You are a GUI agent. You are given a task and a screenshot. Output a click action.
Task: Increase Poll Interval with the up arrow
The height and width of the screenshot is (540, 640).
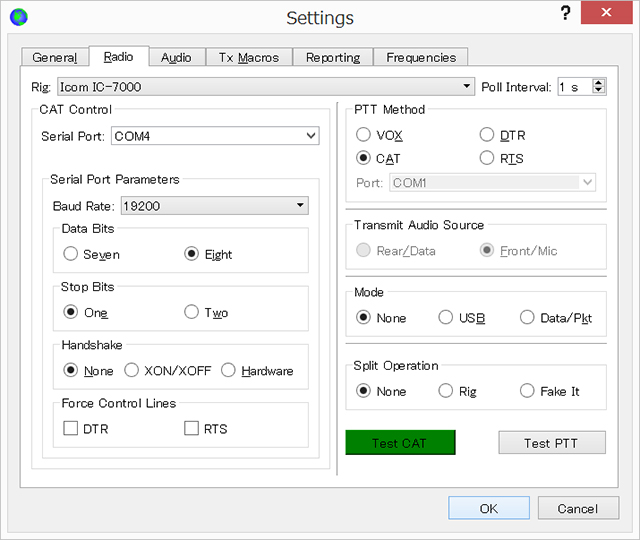[x=599, y=82]
